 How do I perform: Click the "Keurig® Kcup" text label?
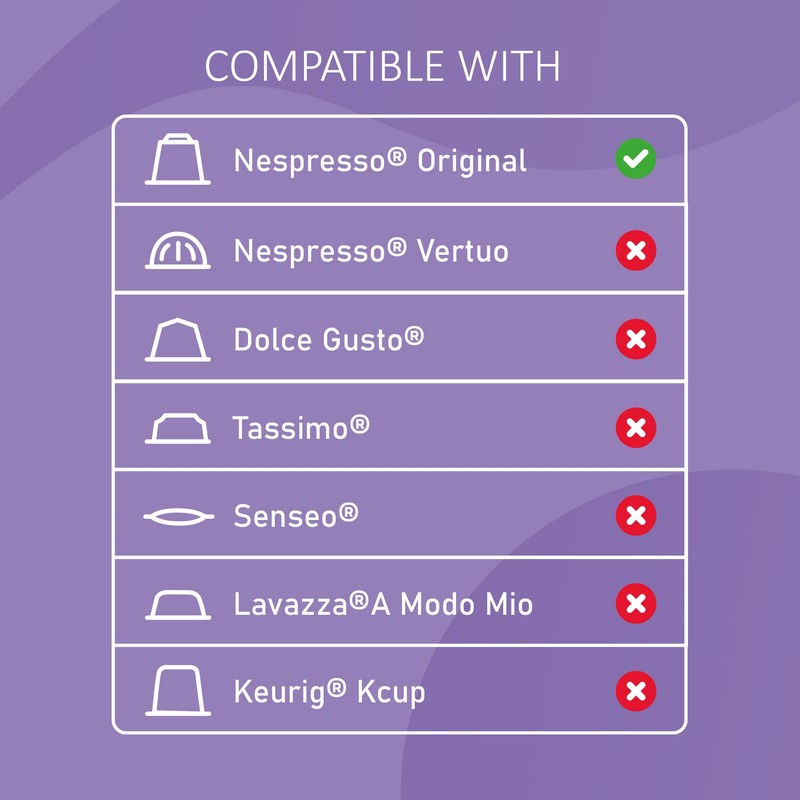point(329,692)
